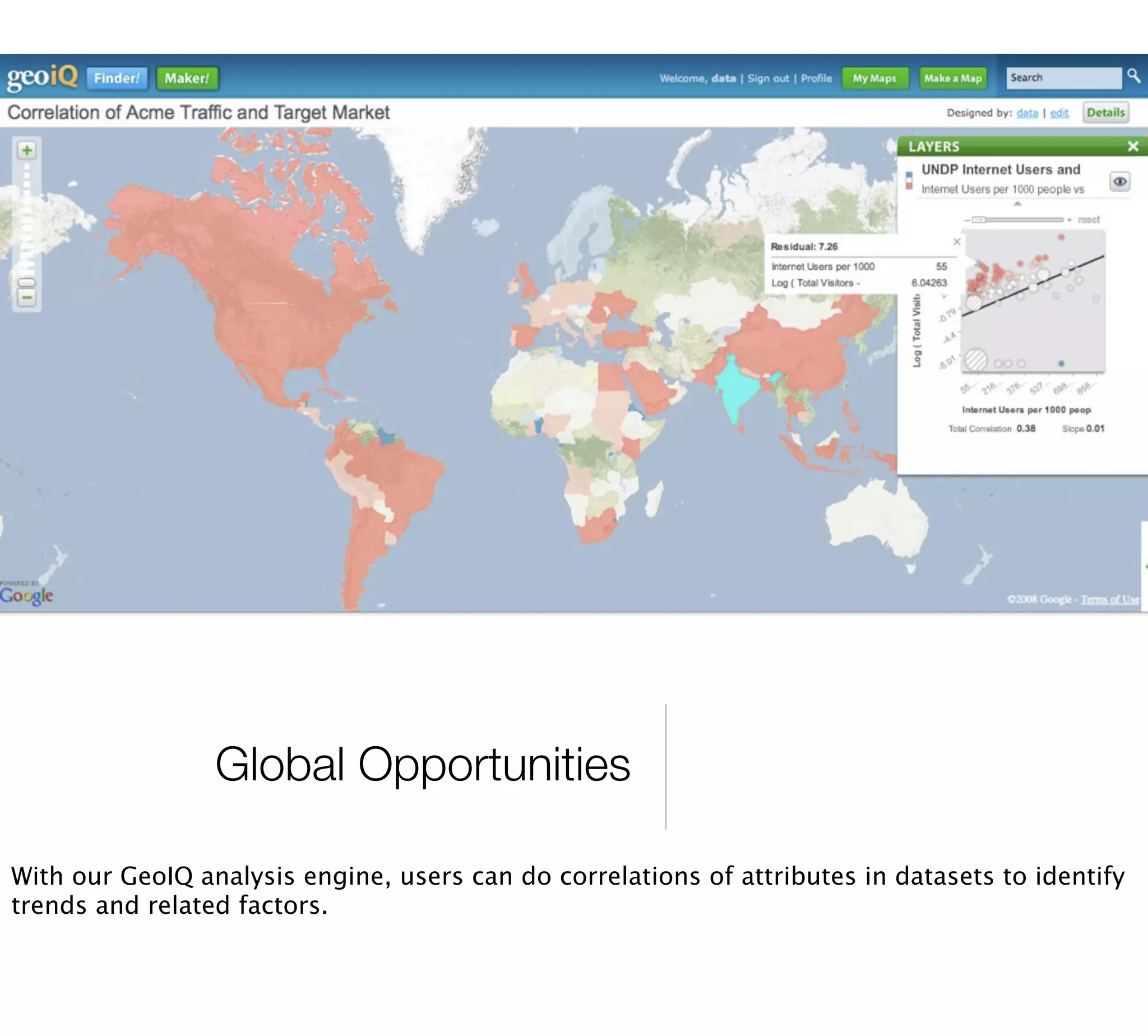Open the Profile link

pyautogui.click(x=816, y=78)
